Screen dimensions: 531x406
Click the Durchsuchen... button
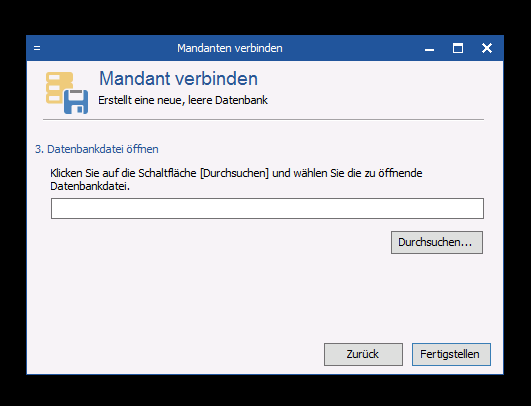pyautogui.click(x=437, y=242)
